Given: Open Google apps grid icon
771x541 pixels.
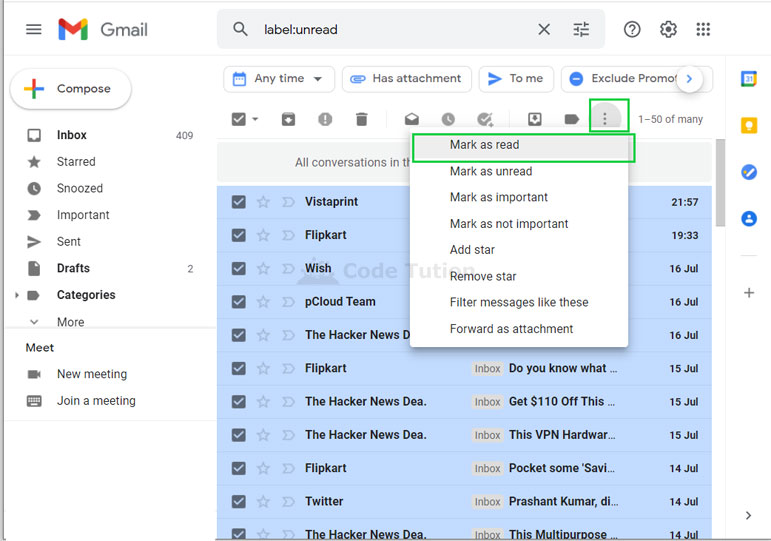Looking at the screenshot, I should click(x=703, y=30).
